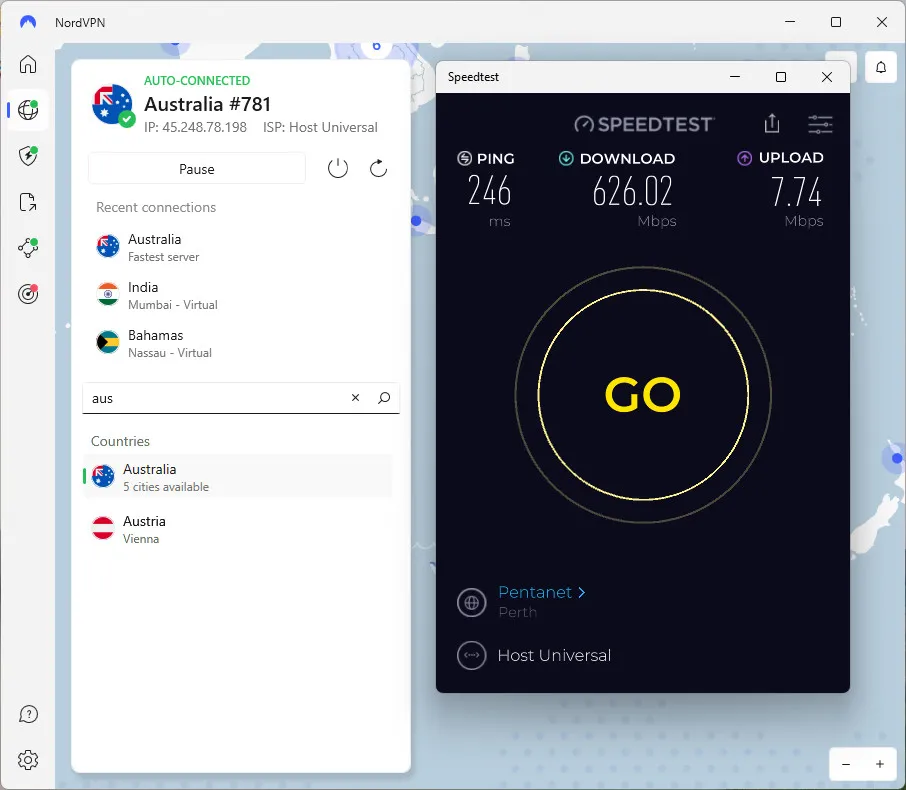Open Dark Web Monitor target icon

point(27,294)
